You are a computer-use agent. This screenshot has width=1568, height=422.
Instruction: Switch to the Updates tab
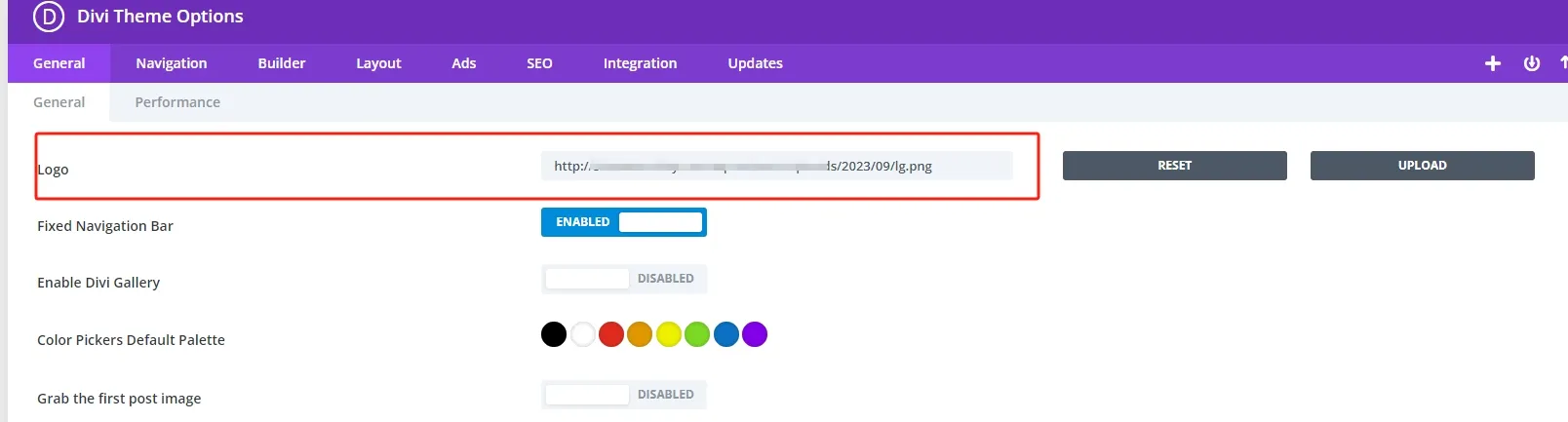coord(756,63)
